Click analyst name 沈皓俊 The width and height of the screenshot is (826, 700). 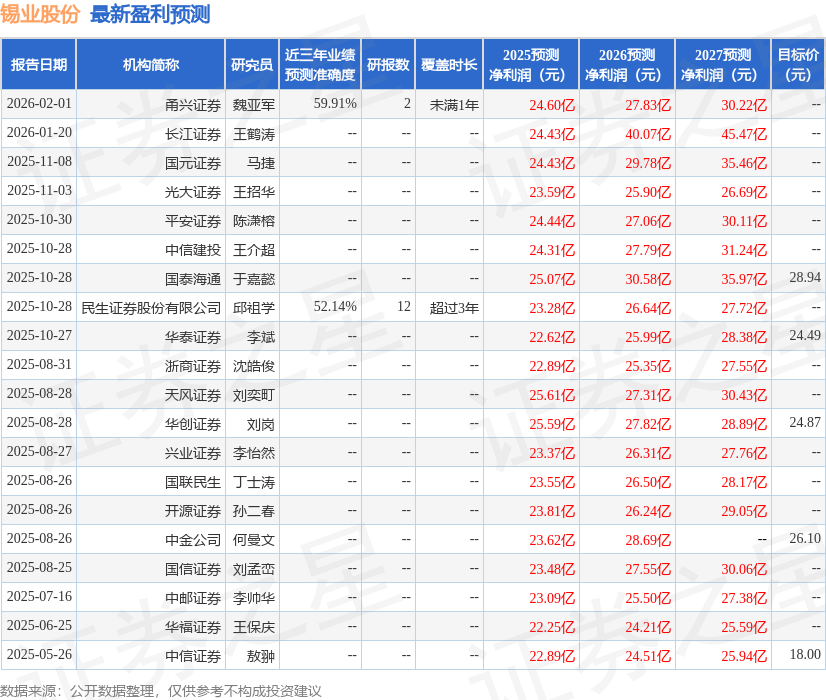pyautogui.click(x=254, y=366)
